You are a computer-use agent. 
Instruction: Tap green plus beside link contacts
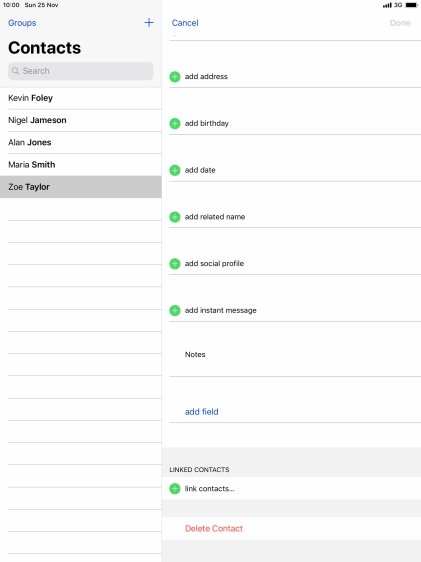[x=175, y=489]
